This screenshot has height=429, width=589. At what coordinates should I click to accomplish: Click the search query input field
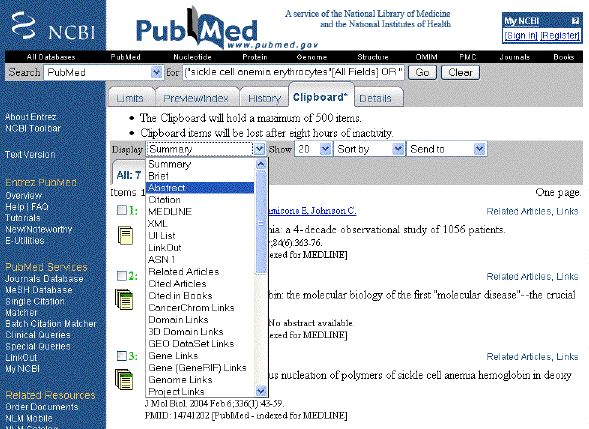(x=293, y=72)
